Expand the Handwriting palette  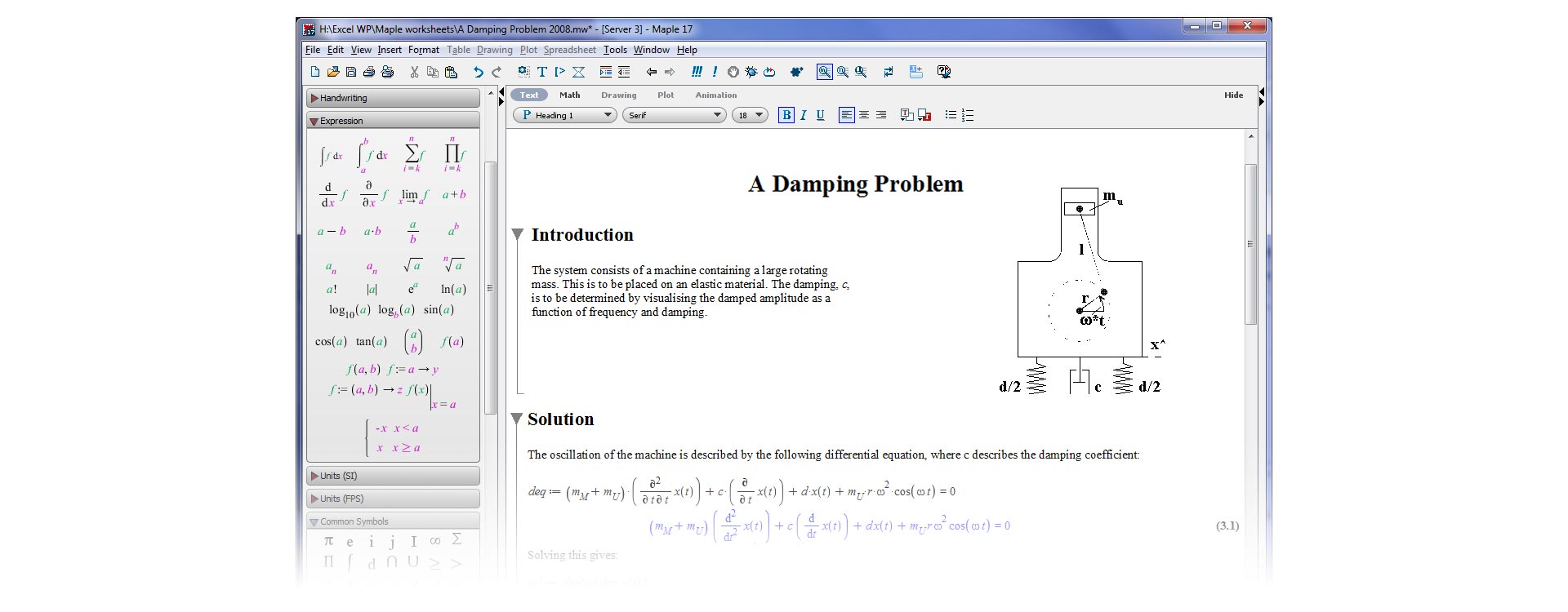coord(393,98)
